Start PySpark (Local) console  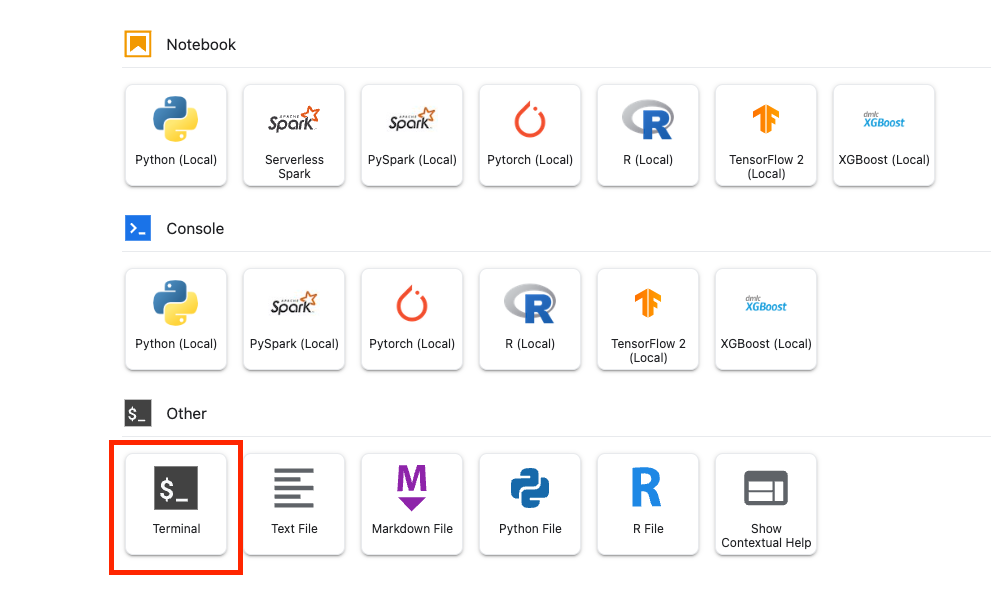click(x=294, y=319)
